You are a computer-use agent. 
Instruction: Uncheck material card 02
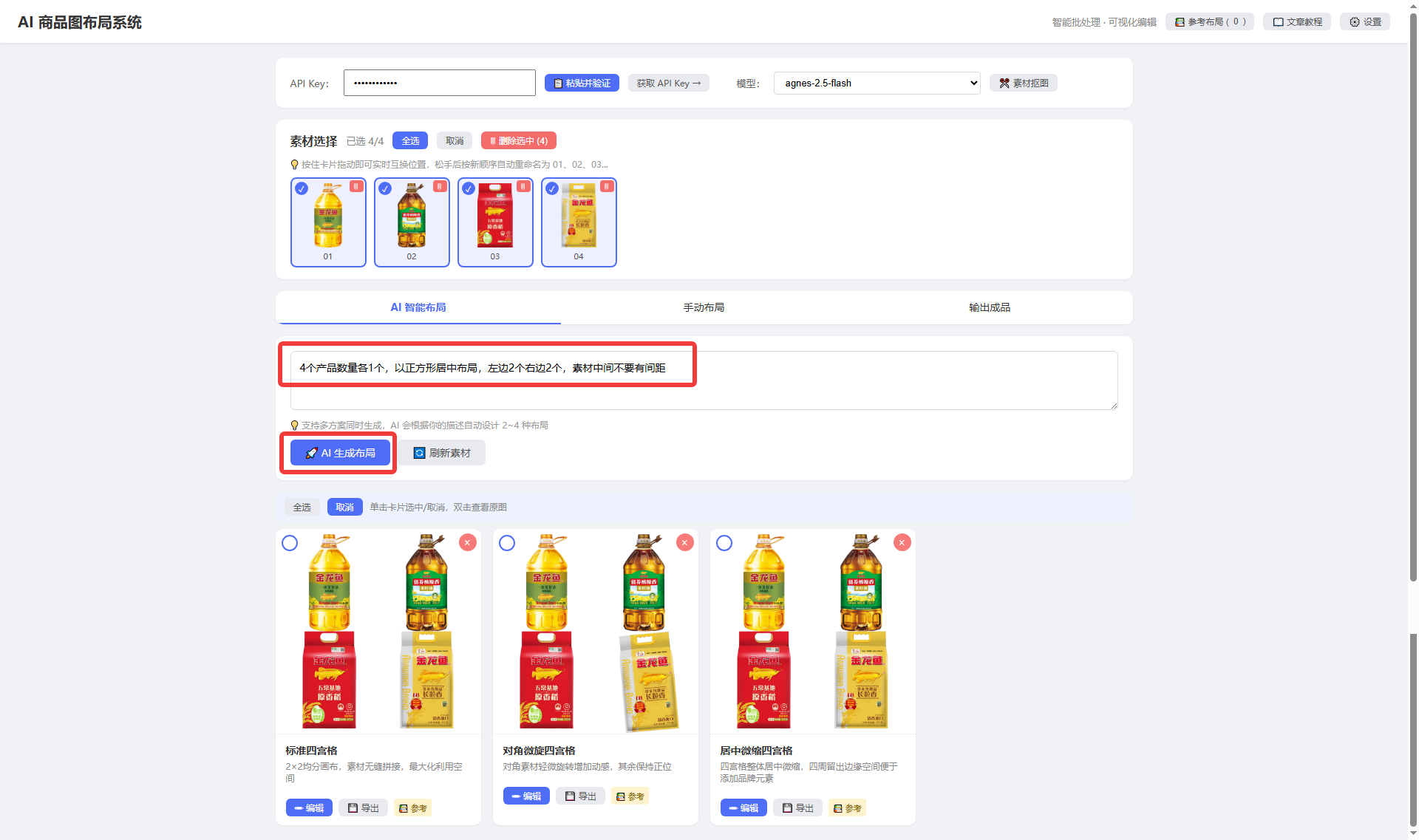(385, 188)
